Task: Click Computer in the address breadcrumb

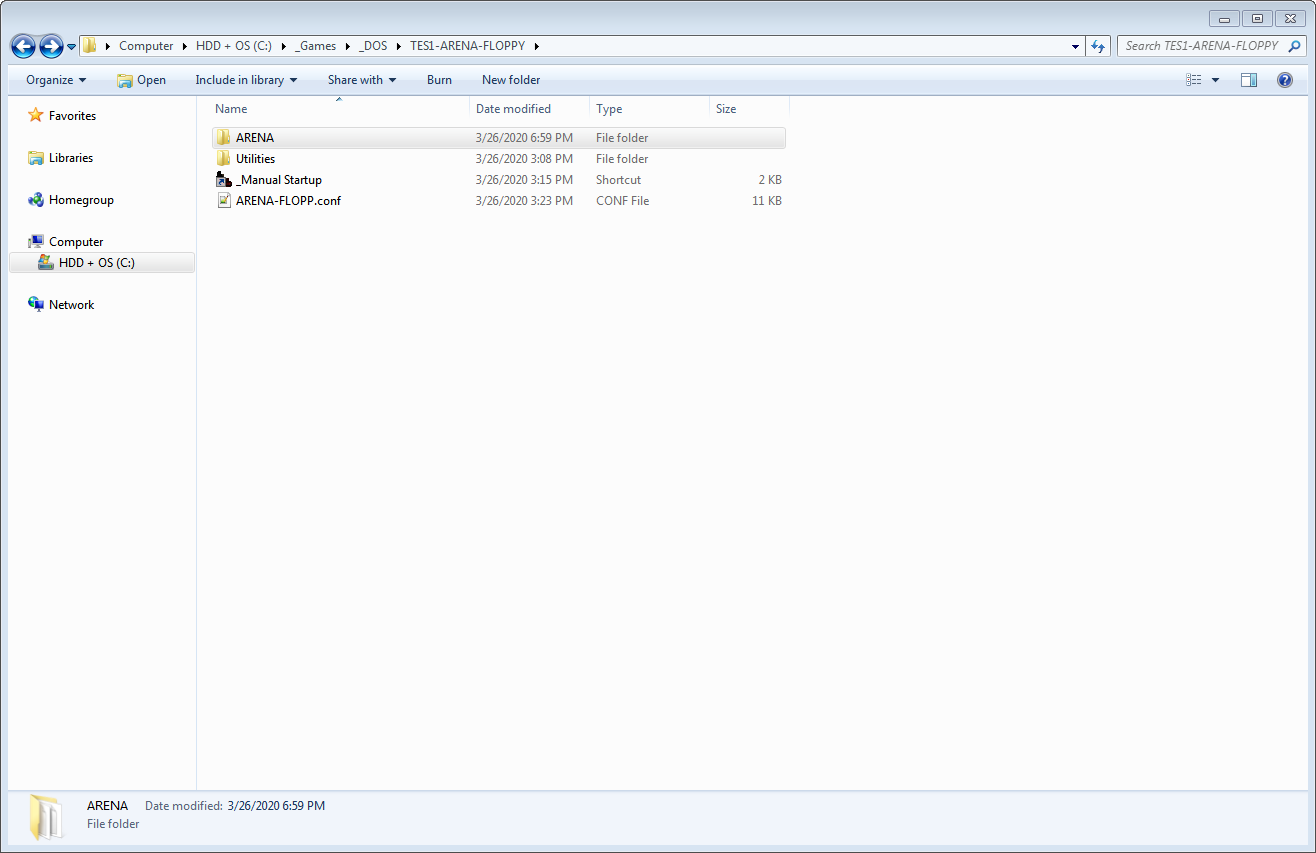Action: (146, 46)
